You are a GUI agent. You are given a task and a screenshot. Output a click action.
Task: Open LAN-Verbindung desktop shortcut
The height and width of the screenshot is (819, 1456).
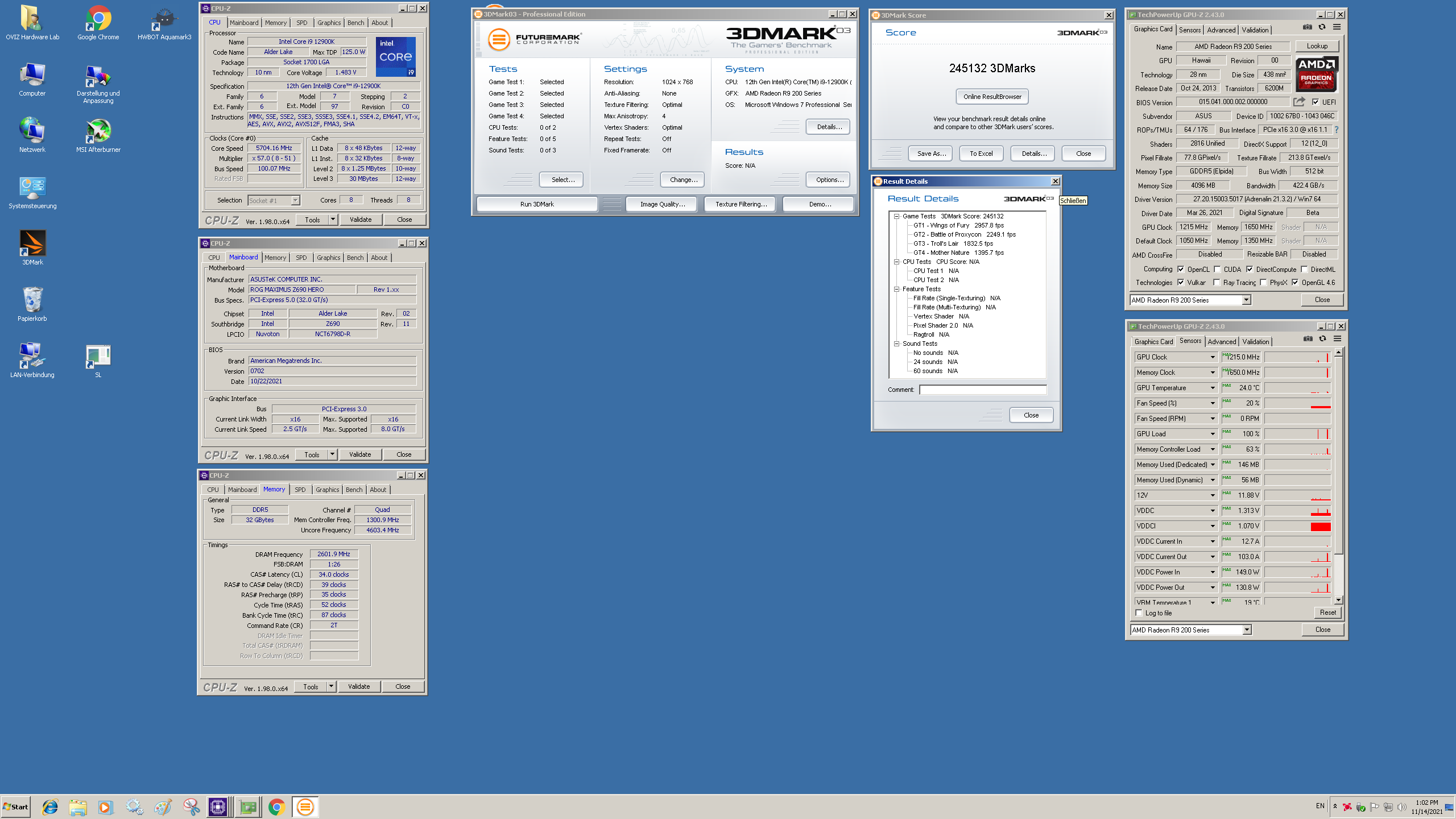tap(32, 361)
